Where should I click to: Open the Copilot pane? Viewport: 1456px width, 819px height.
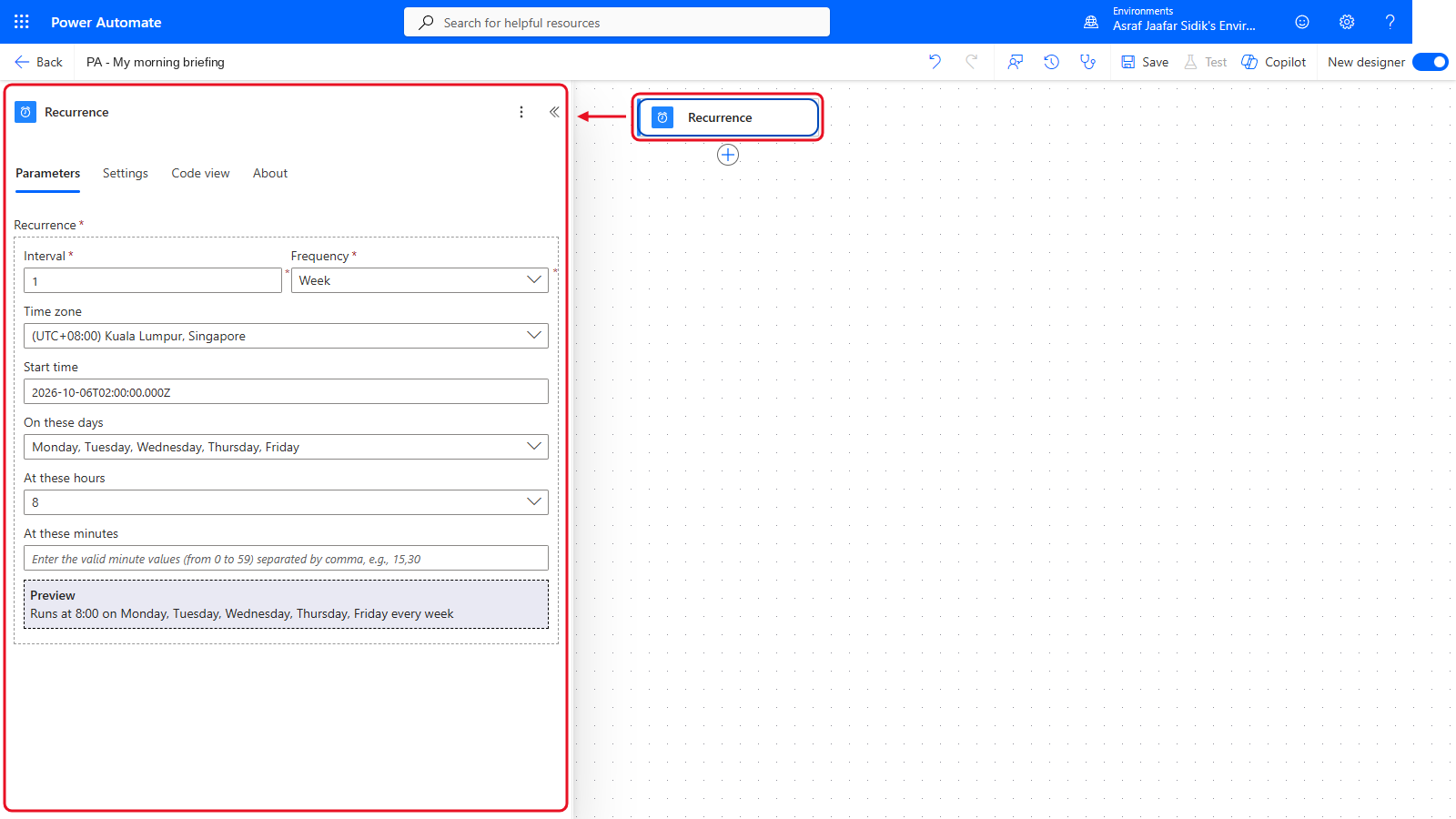[1274, 62]
